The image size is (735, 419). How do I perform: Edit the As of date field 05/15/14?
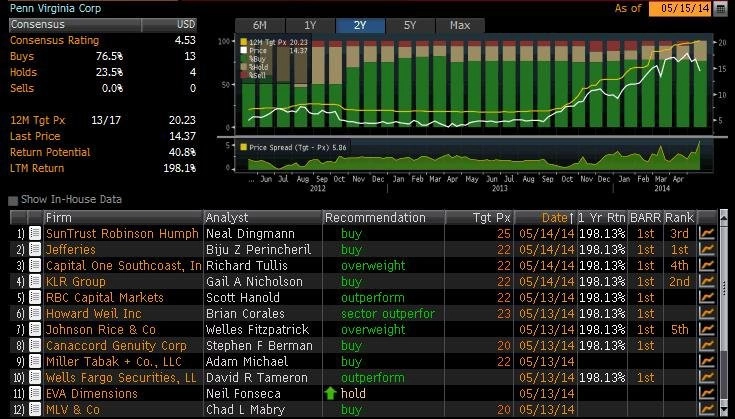(x=681, y=8)
